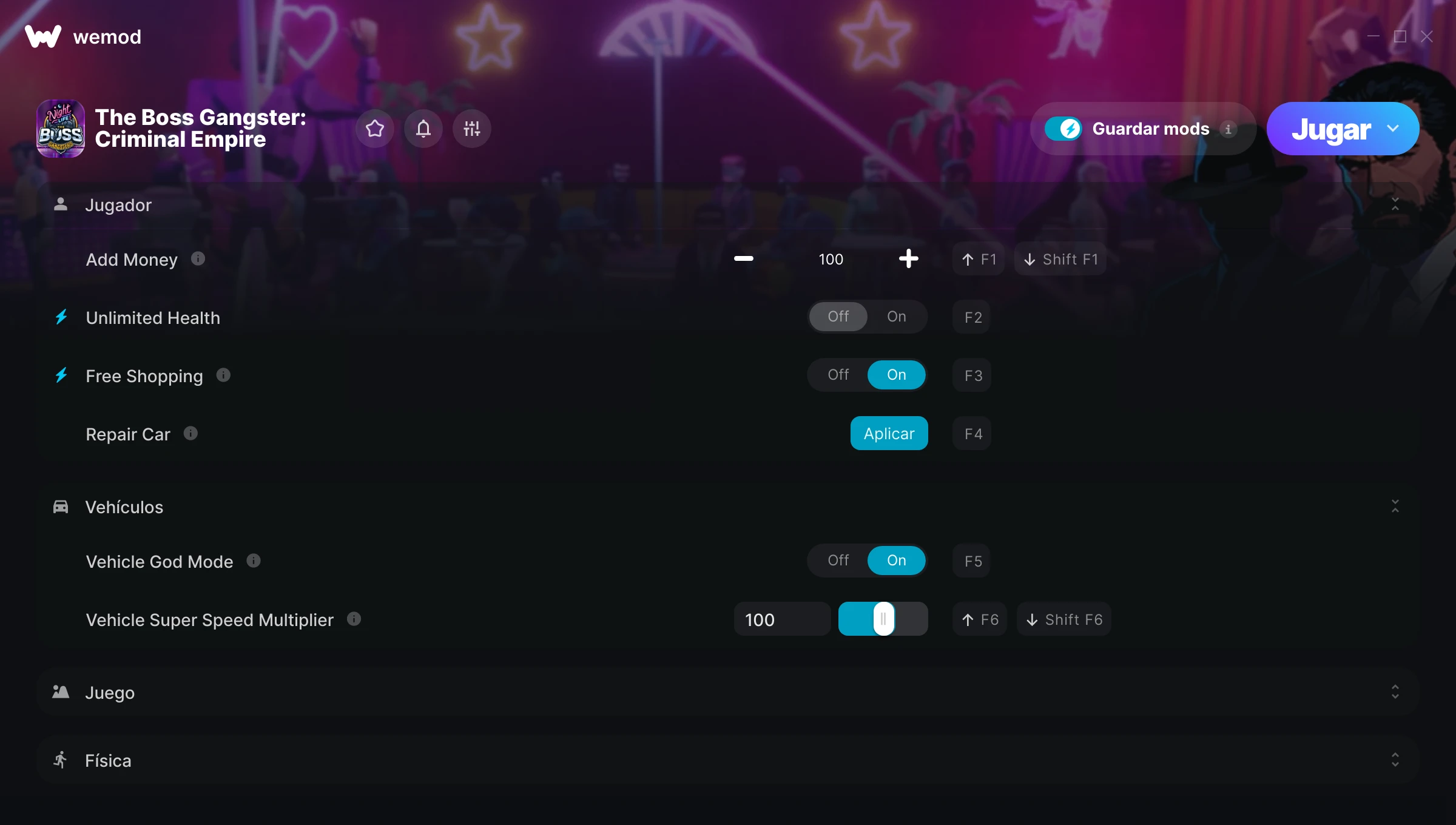The image size is (1456, 825).
Task: Increase Add Money with plus icon
Action: (908, 259)
